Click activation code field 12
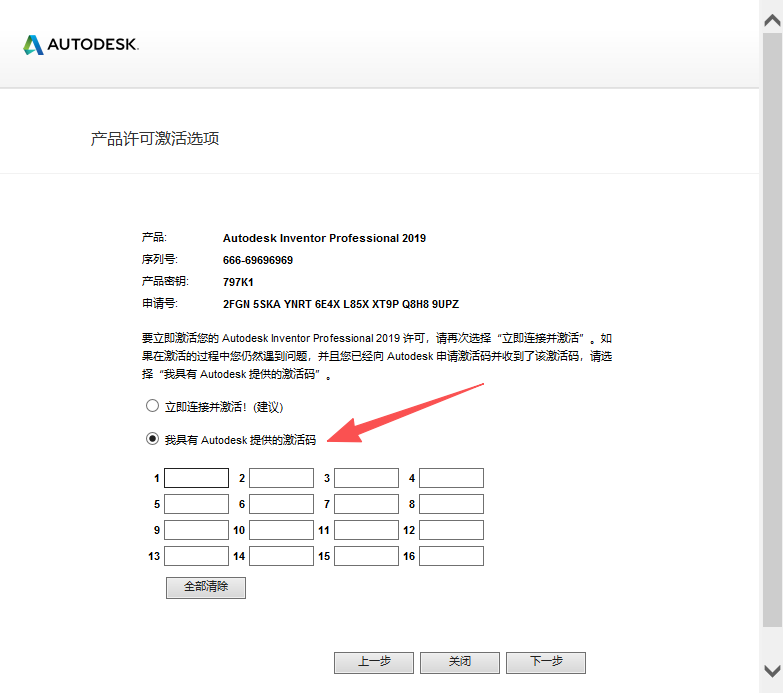This screenshot has width=783, height=693. (451, 530)
